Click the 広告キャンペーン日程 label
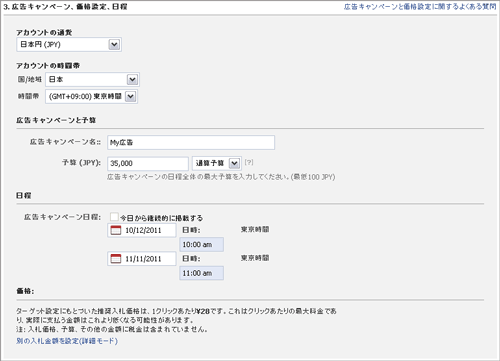 (x=62, y=217)
